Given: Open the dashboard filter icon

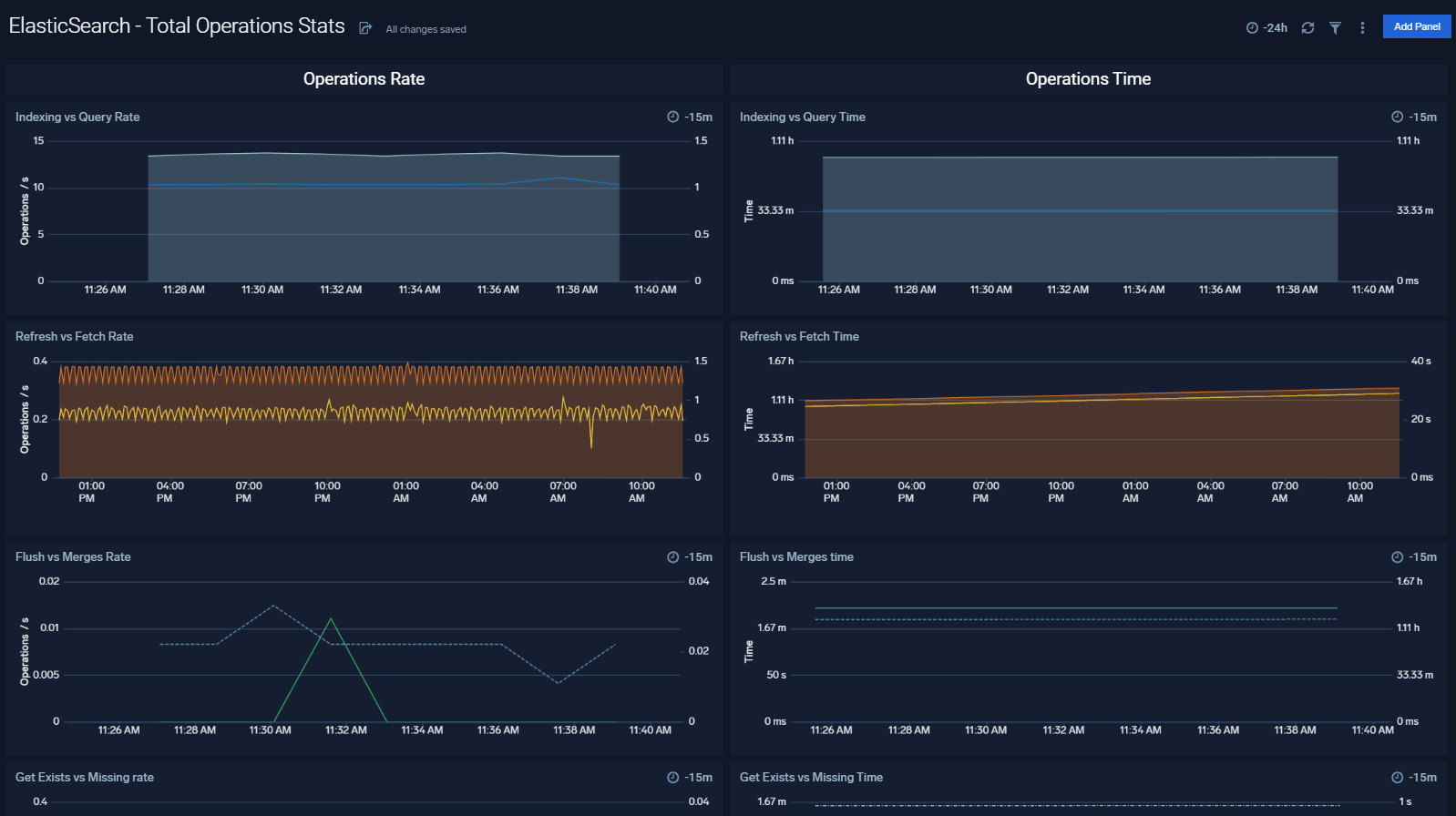Looking at the screenshot, I should [x=1335, y=28].
